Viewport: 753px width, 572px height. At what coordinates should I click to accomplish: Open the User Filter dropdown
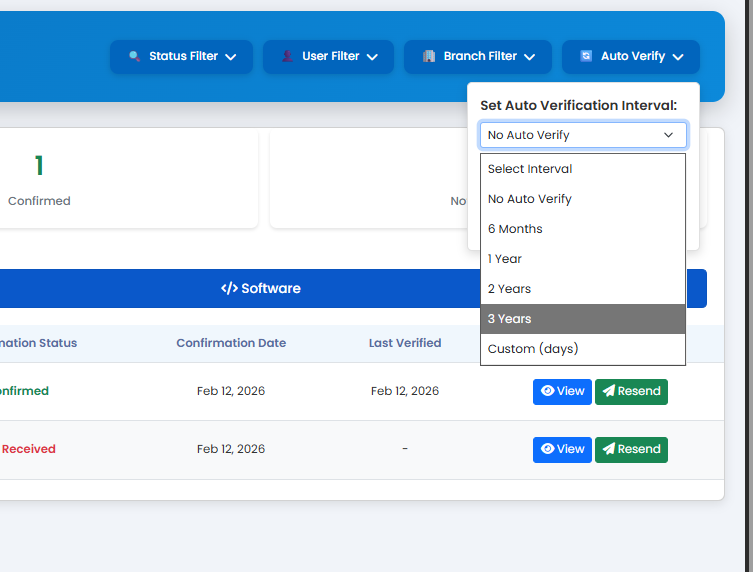click(328, 57)
